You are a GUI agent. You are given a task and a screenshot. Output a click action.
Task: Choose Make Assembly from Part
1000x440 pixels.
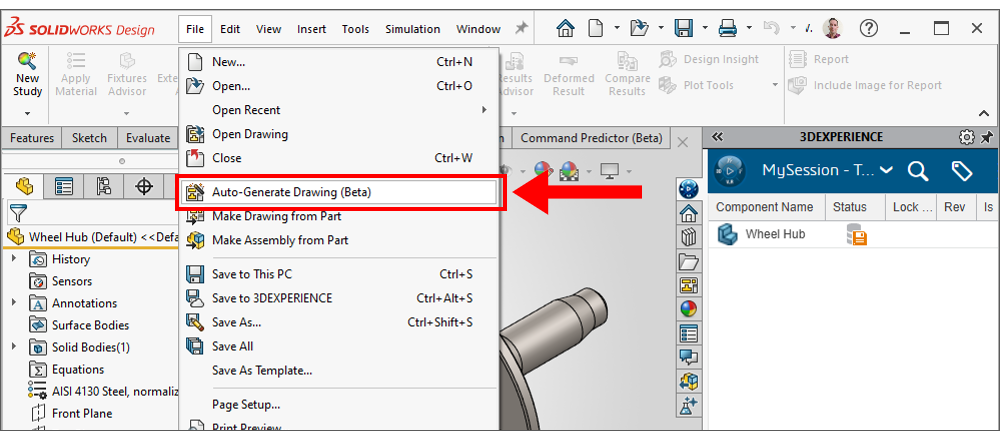click(337, 240)
